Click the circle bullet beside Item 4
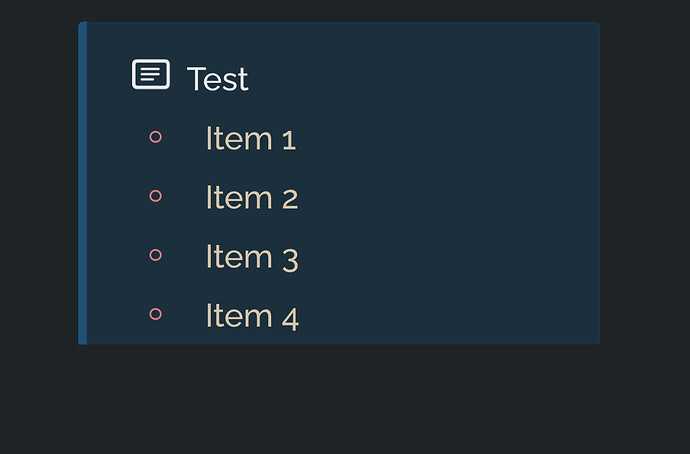This screenshot has width=690, height=454. 155,314
